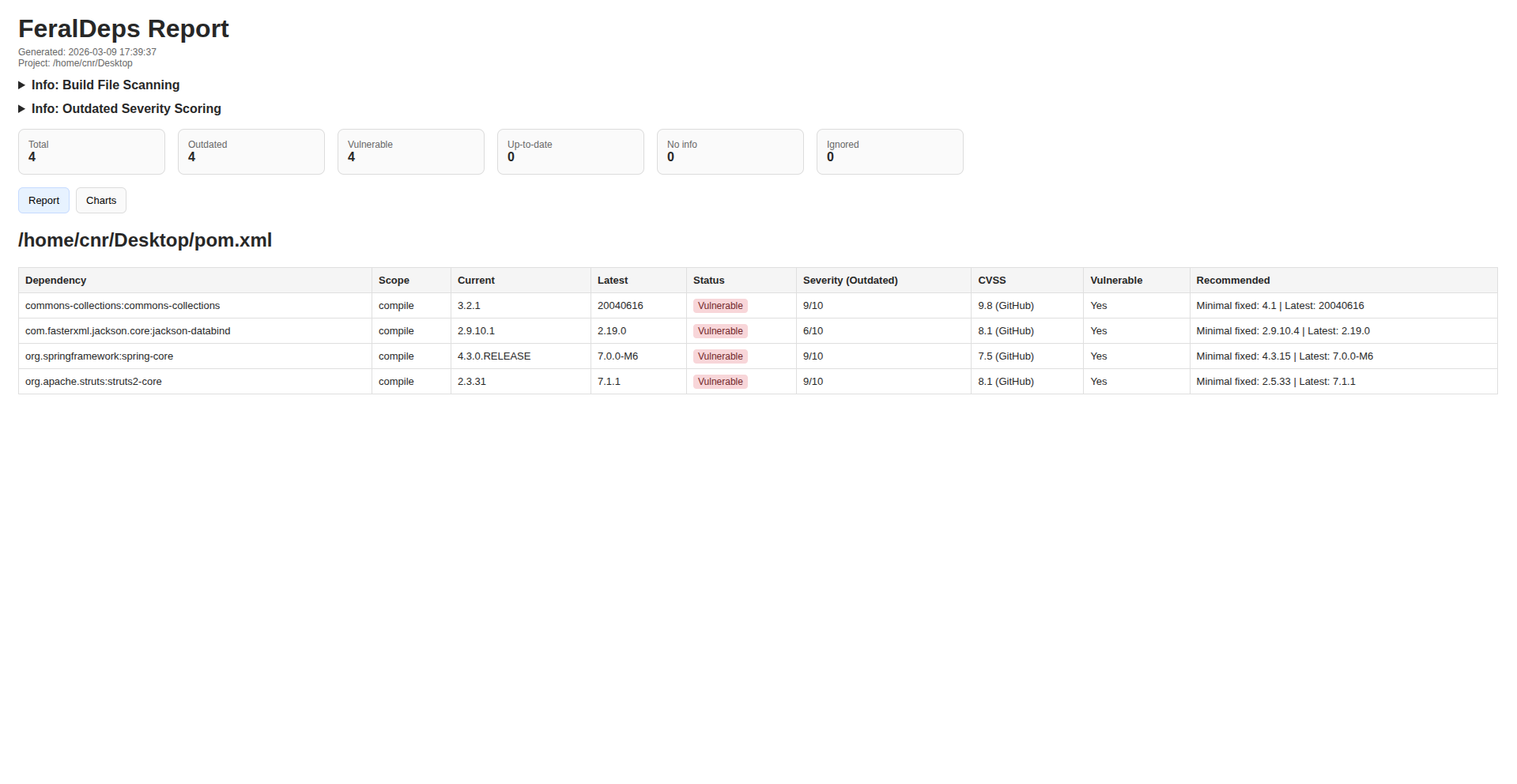Screen dimensions: 1517x784
Task: Click the 7.5 (GitHub) CVSS score
Action: [x=1006, y=356]
